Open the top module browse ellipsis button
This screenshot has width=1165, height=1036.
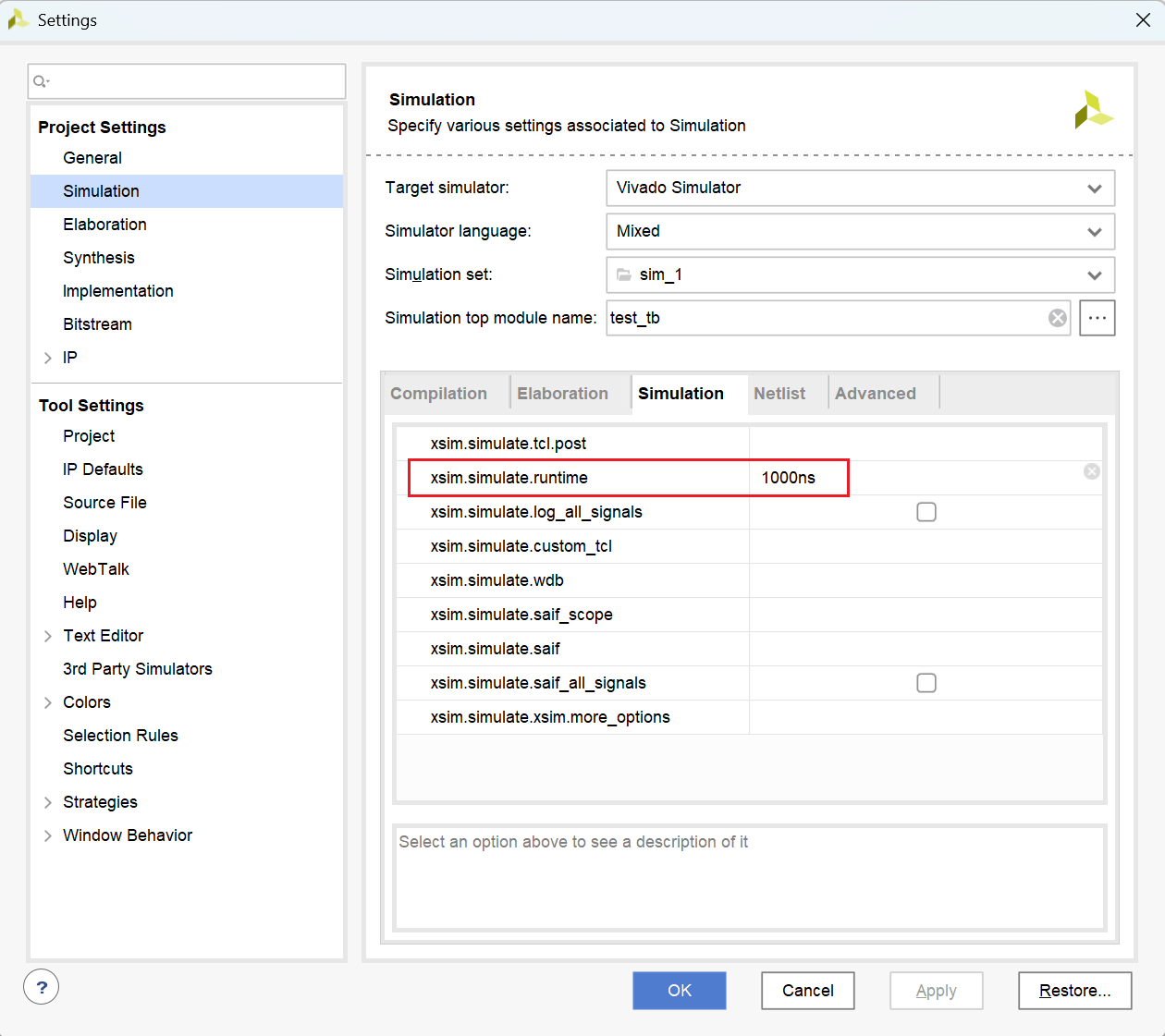pos(1097,318)
